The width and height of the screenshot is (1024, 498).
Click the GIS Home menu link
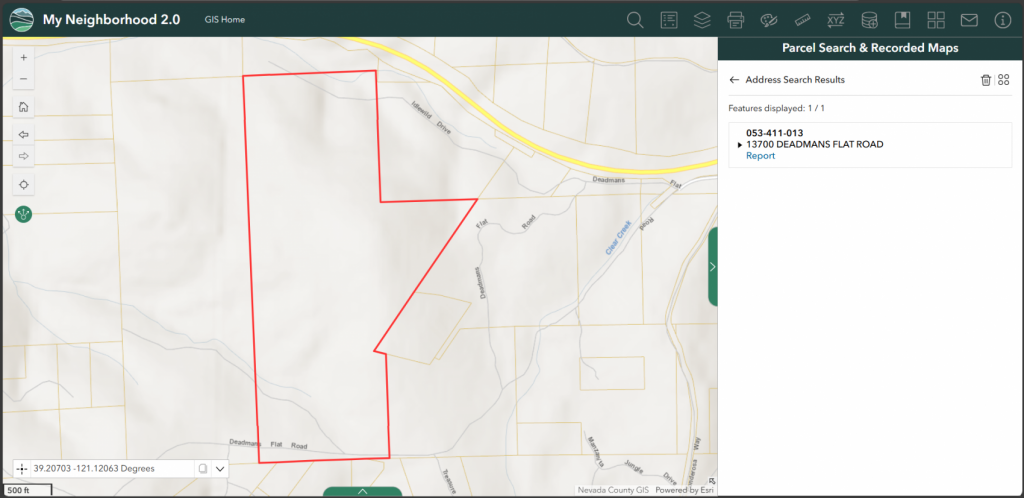[x=225, y=20]
